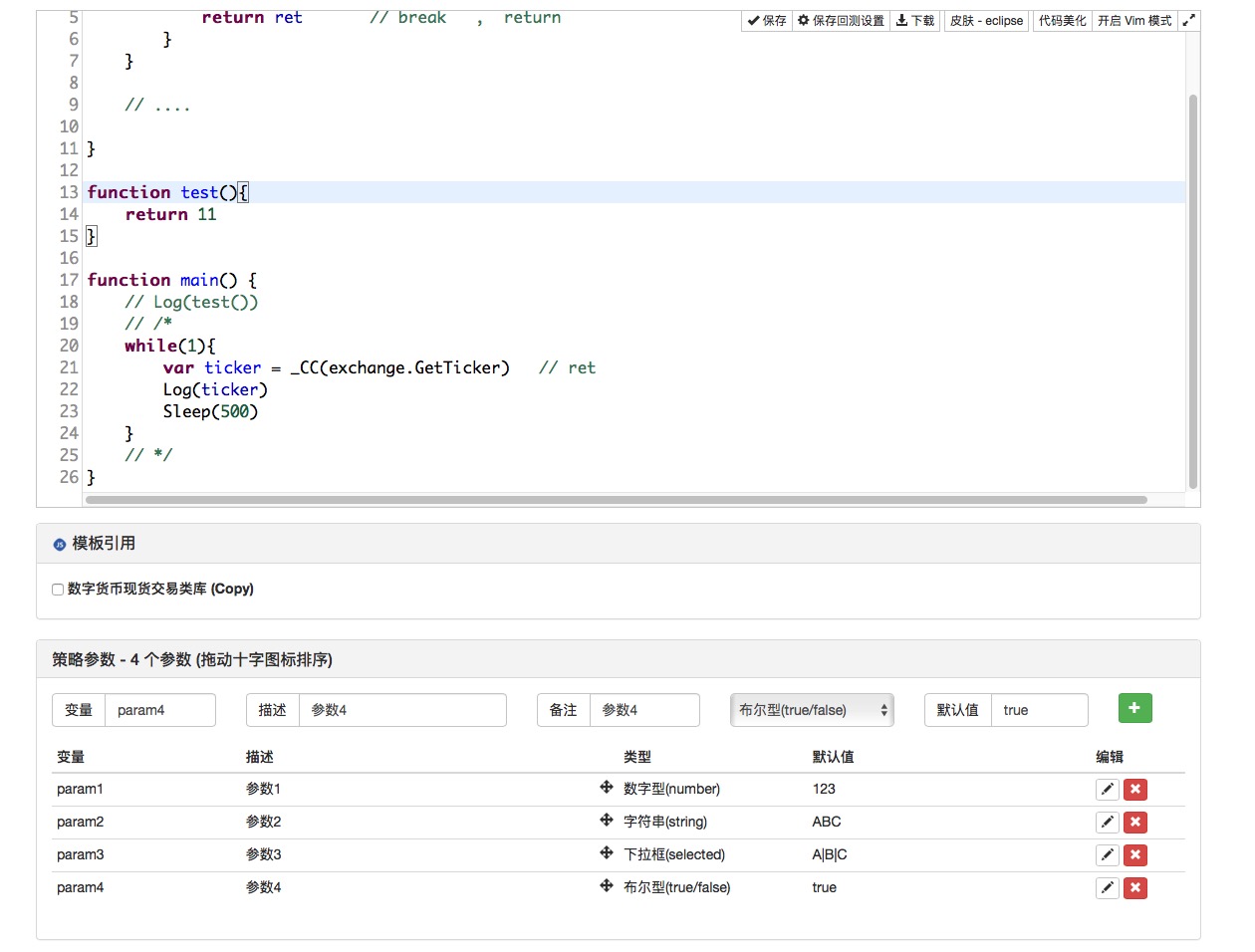This screenshot has height=952, width=1255.
Task: Click the code line "return 11"
Action: click(x=170, y=214)
